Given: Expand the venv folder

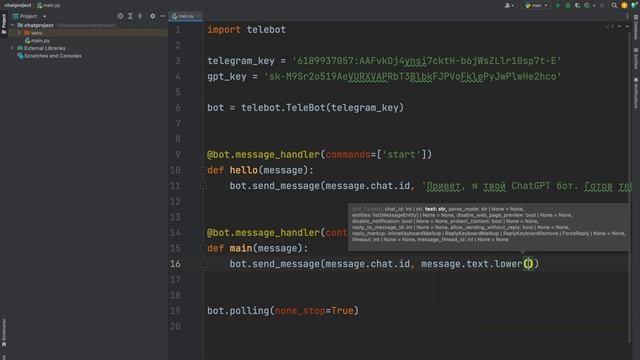Looking at the screenshot, I should (x=19, y=33).
